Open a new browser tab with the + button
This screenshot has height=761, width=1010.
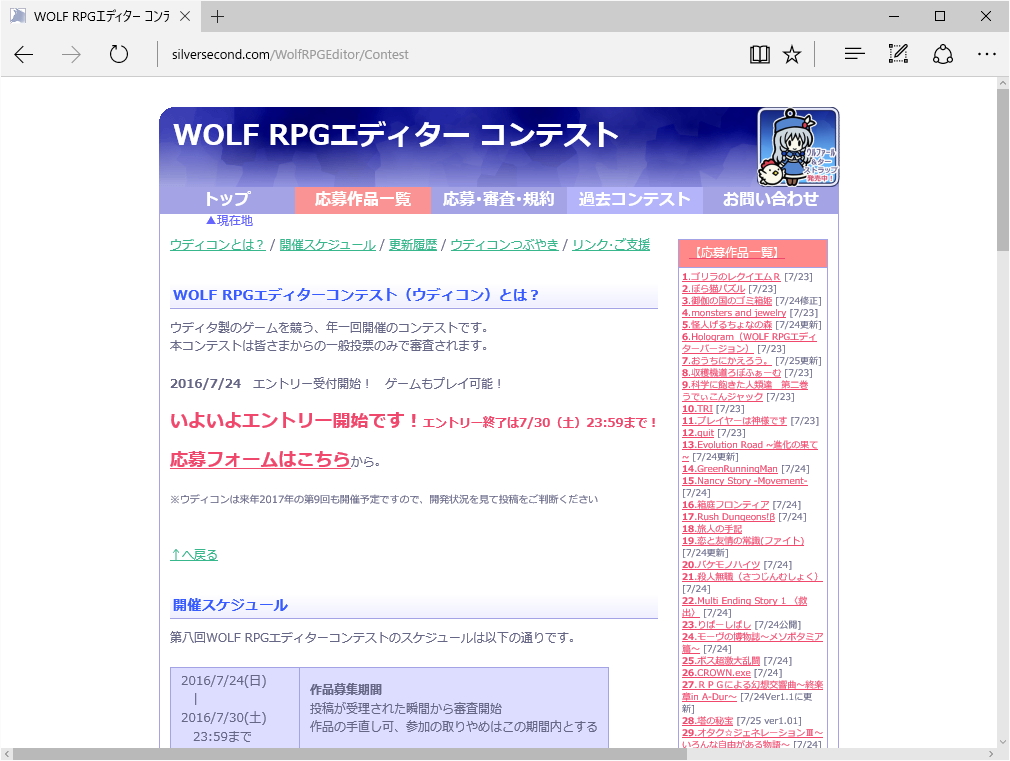(x=218, y=16)
